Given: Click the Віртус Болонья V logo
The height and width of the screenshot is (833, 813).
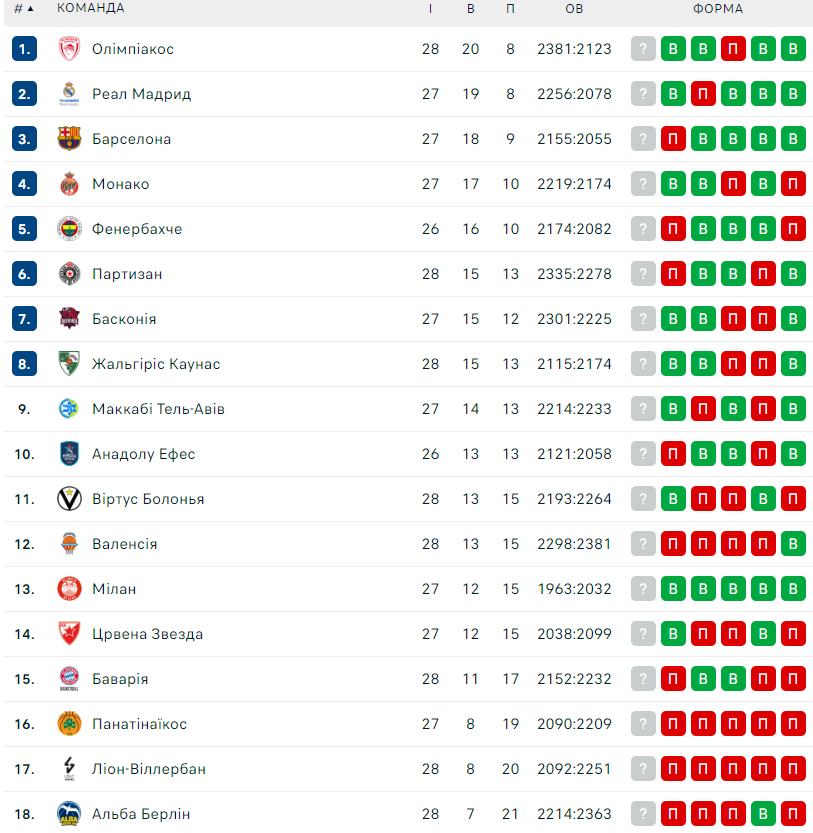Looking at the screenshot, I should coord(69,499).
